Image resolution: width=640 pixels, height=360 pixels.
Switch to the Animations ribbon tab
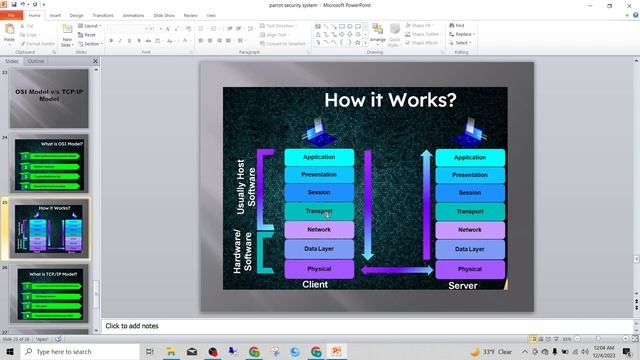click(x=133, y=16)
